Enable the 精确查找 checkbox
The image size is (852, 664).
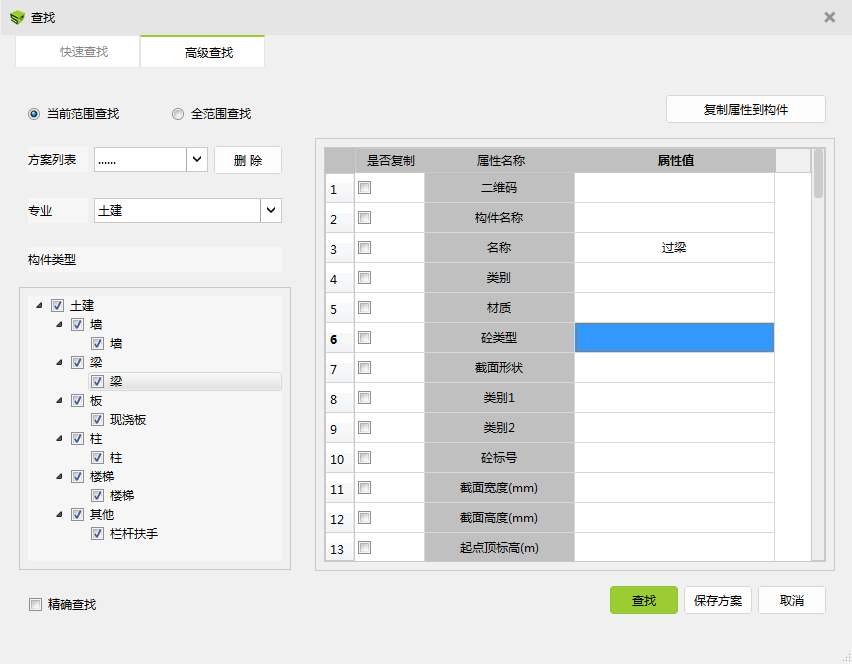(35, 604)
